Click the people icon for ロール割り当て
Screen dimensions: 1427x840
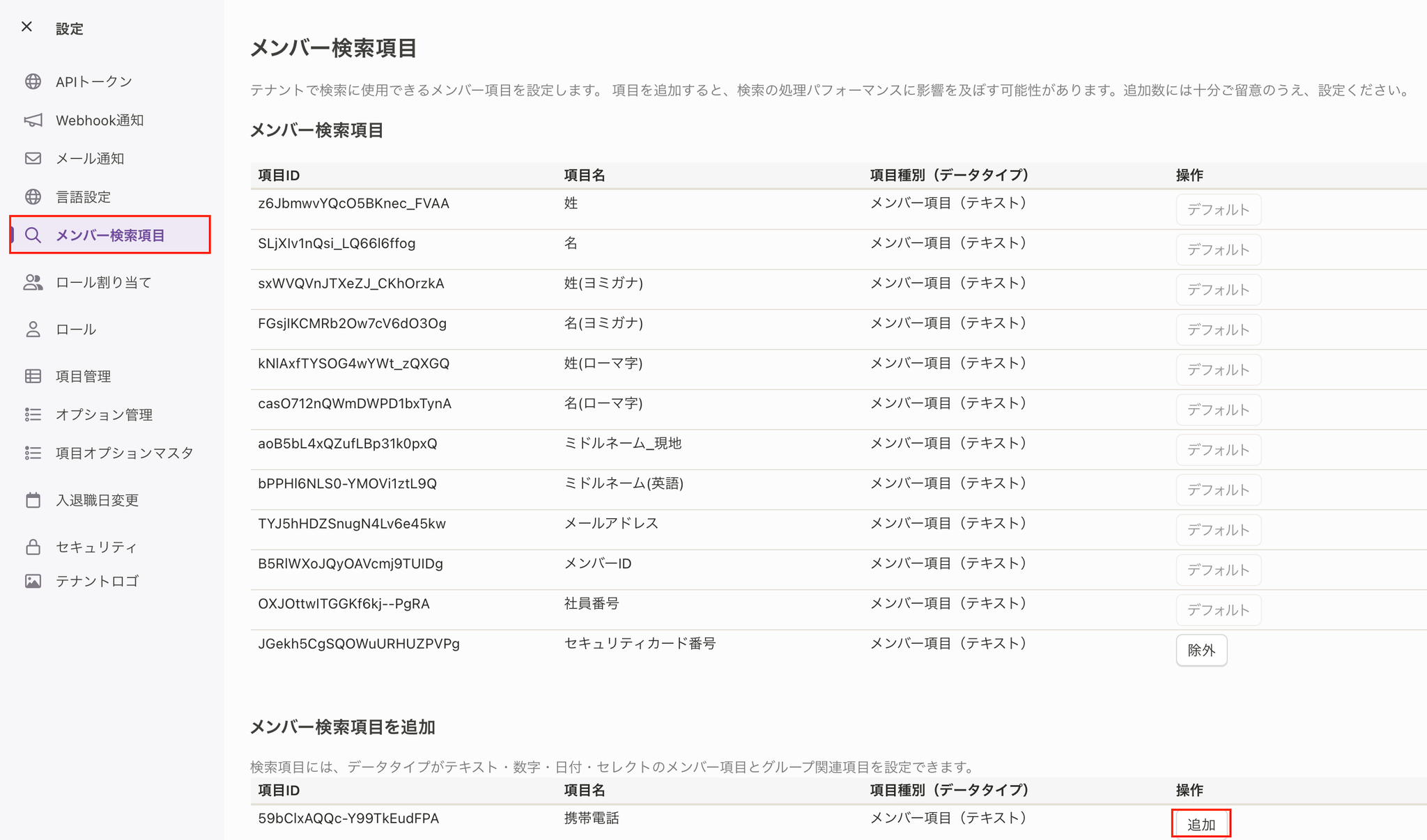pos(33,282)
